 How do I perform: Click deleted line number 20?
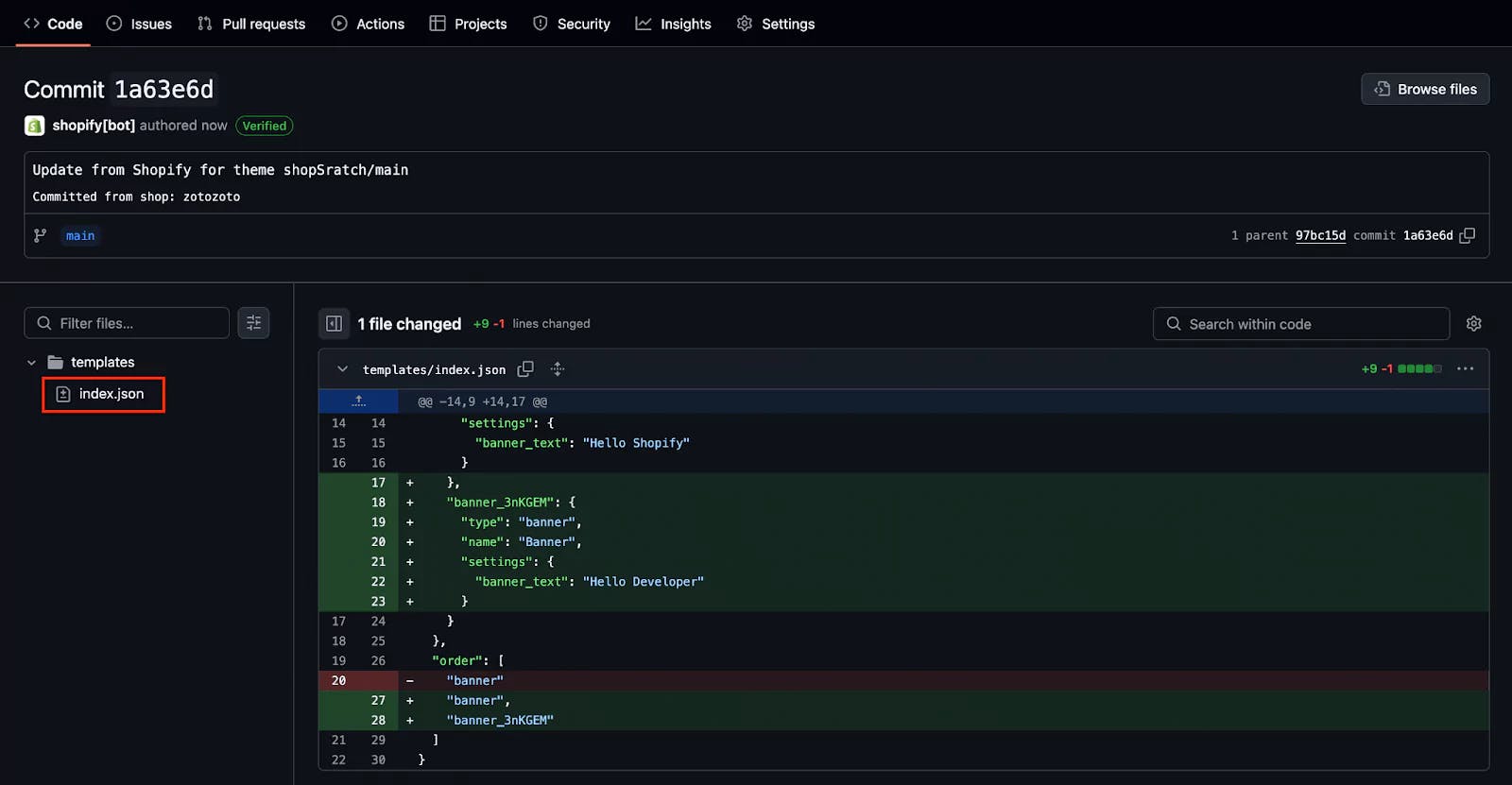click(338, 681)
